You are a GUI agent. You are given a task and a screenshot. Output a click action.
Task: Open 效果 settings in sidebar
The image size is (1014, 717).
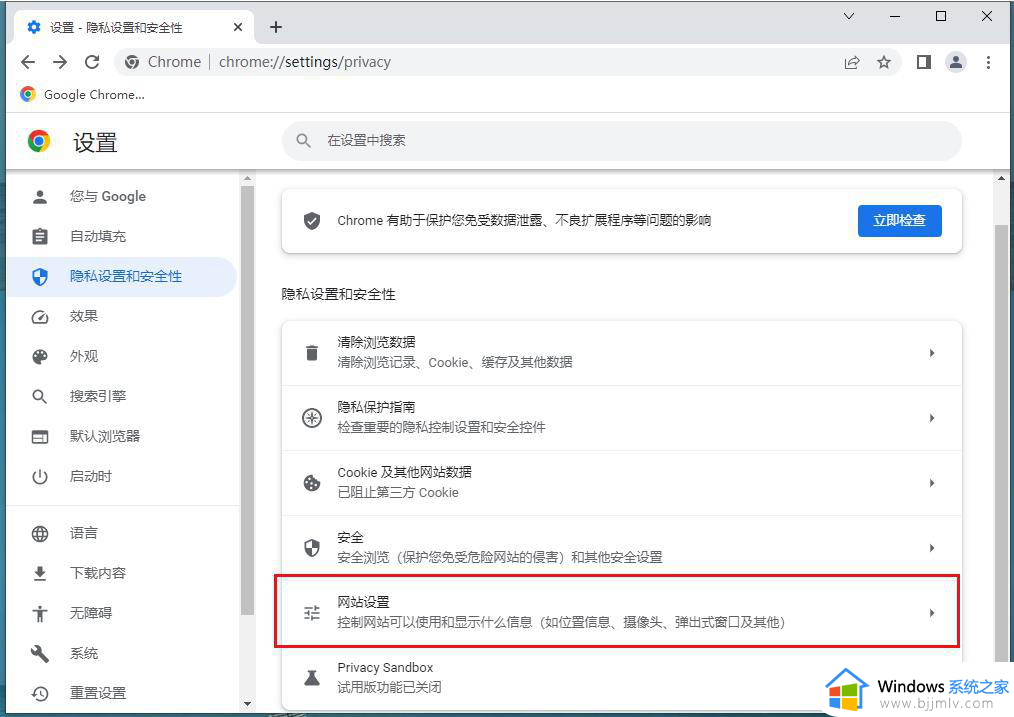coord(122,317)
